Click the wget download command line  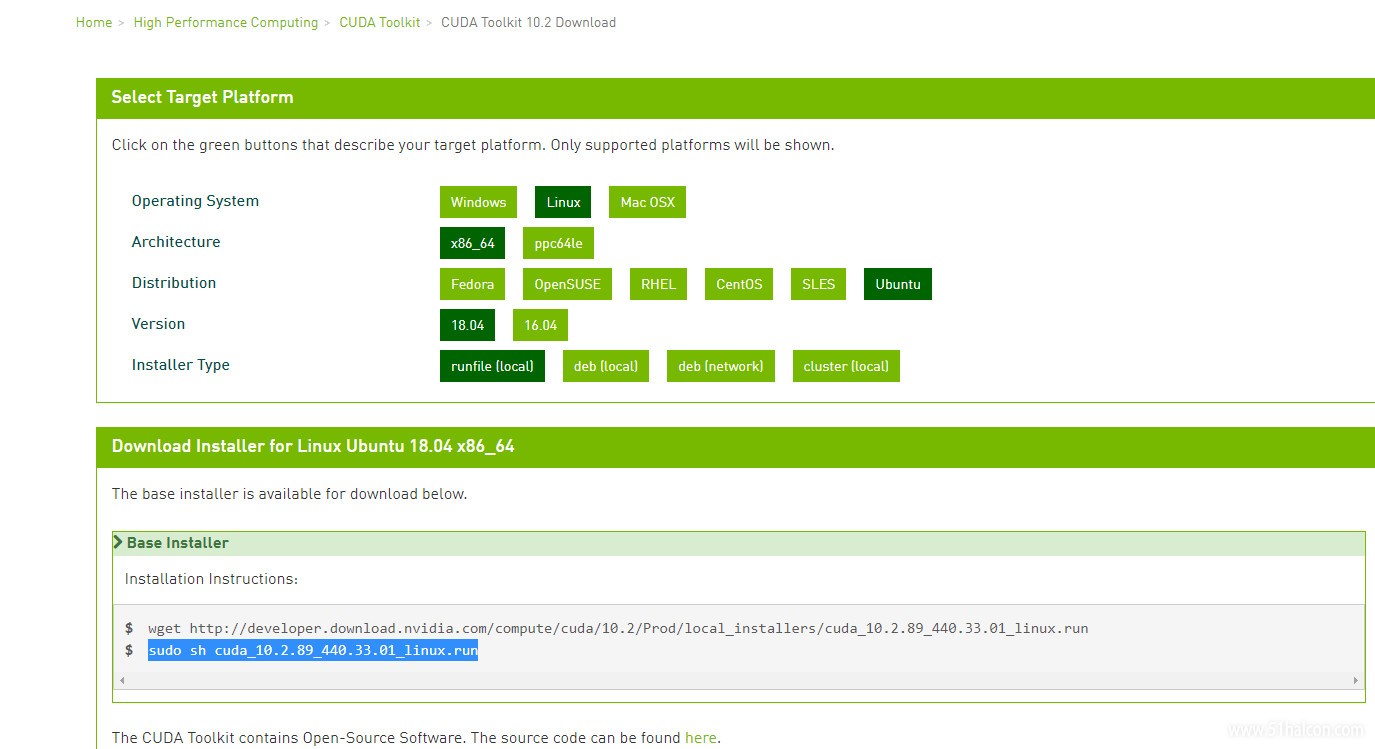tap(618, 628)
